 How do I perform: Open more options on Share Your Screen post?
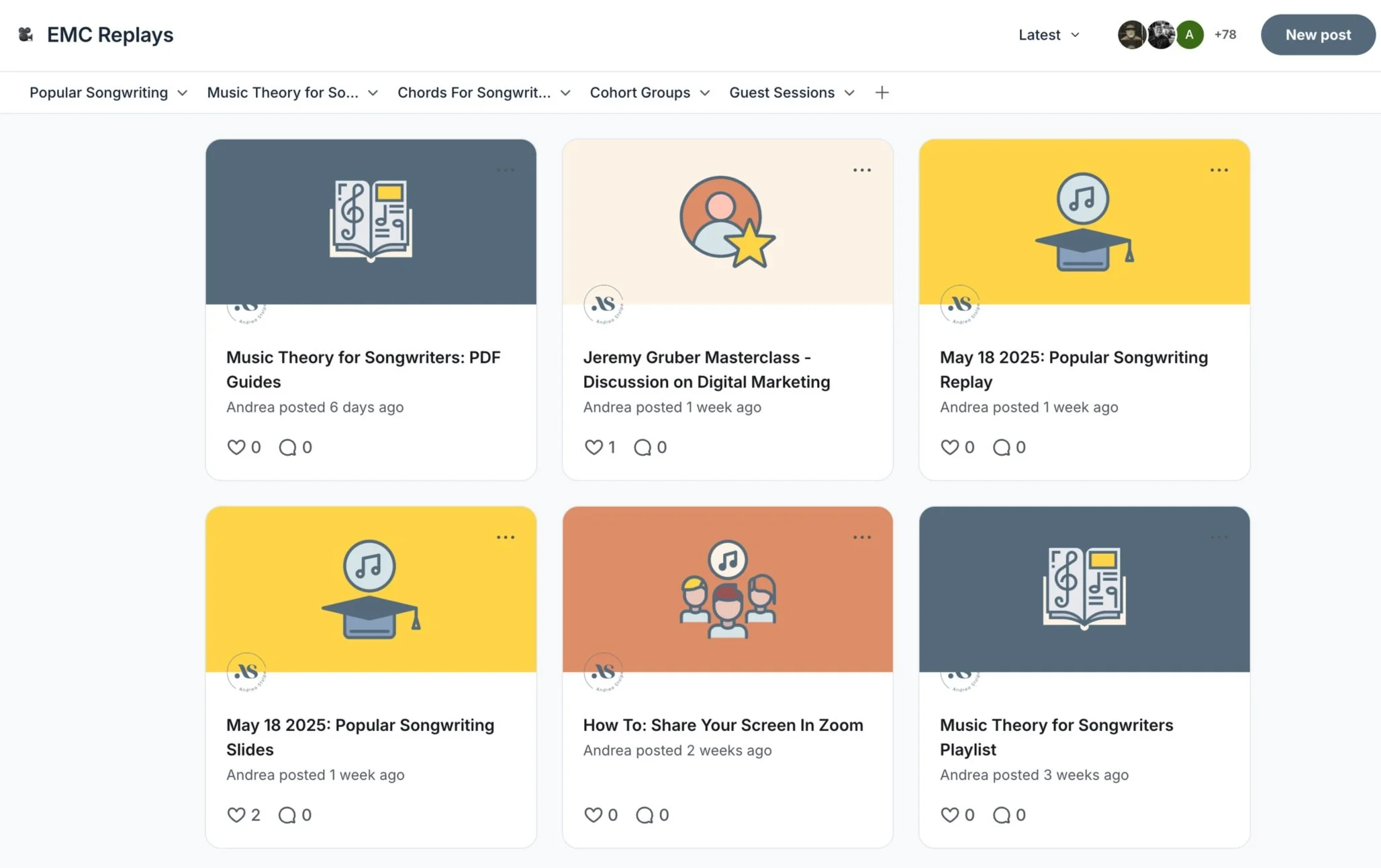pyautogui.click(x=862, y=538)
